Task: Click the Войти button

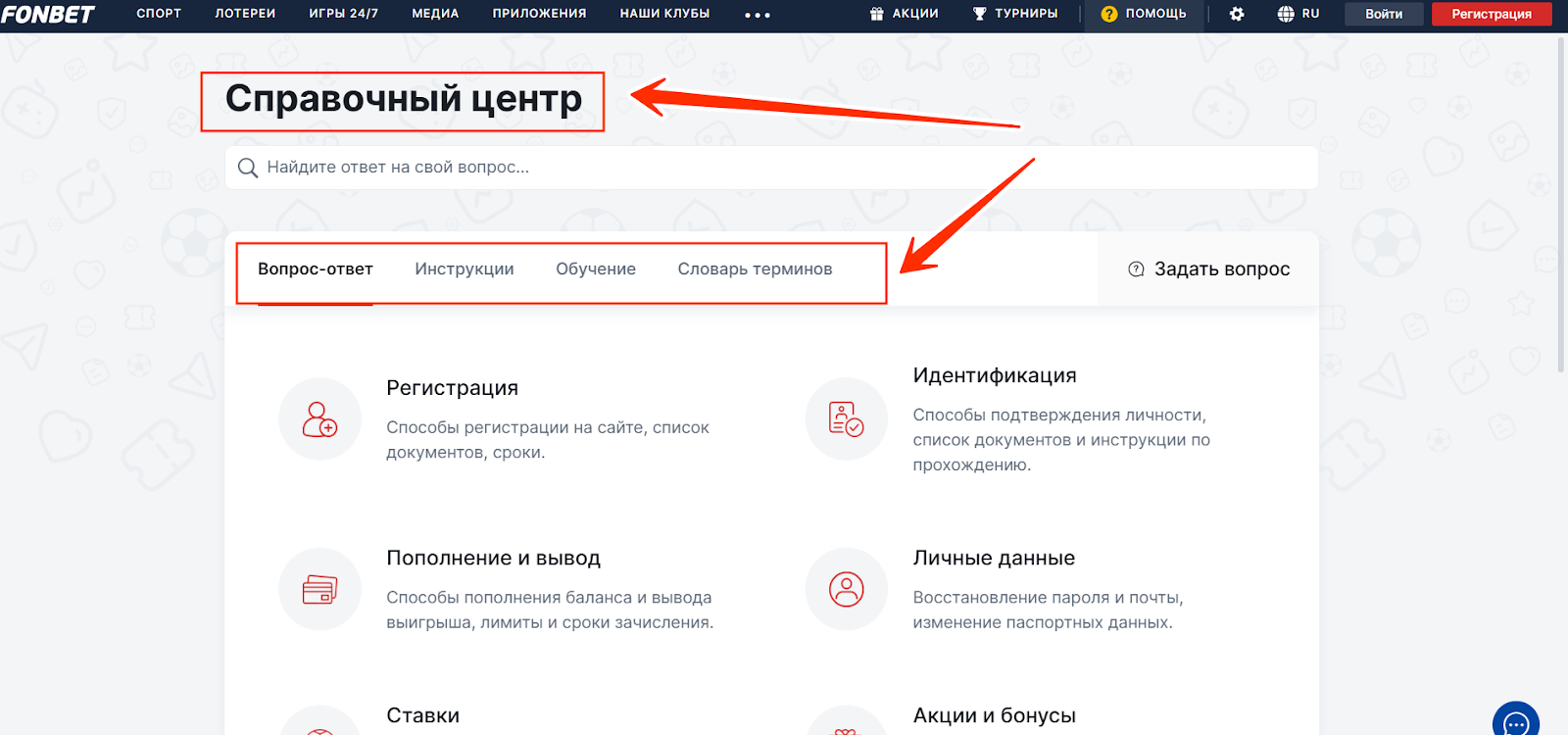Action: click(1384, 14)
